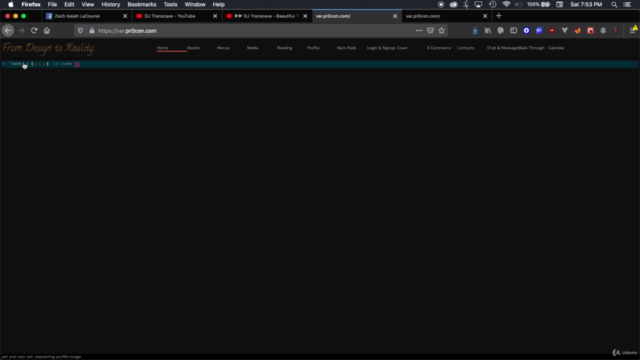Go back with the browser back arrow

pyautogui.click(x=8, y=31)
